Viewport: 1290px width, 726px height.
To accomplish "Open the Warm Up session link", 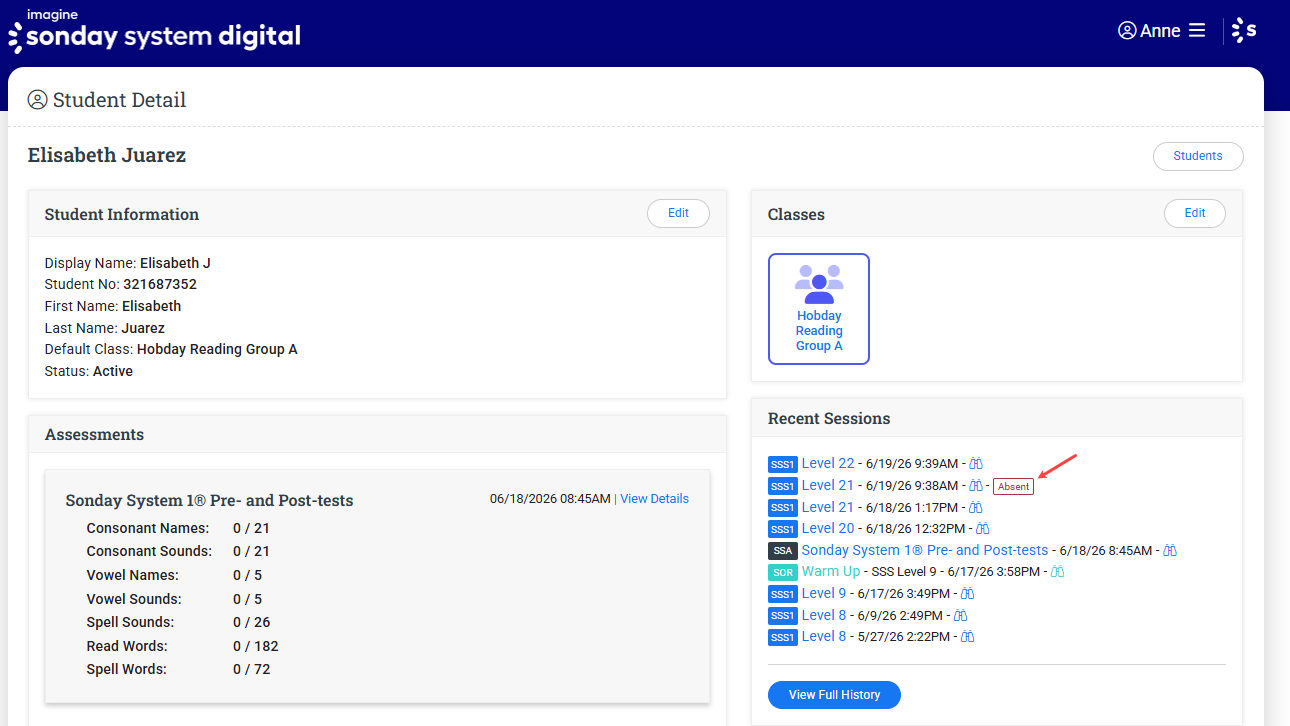I will (x=831, y=571).
